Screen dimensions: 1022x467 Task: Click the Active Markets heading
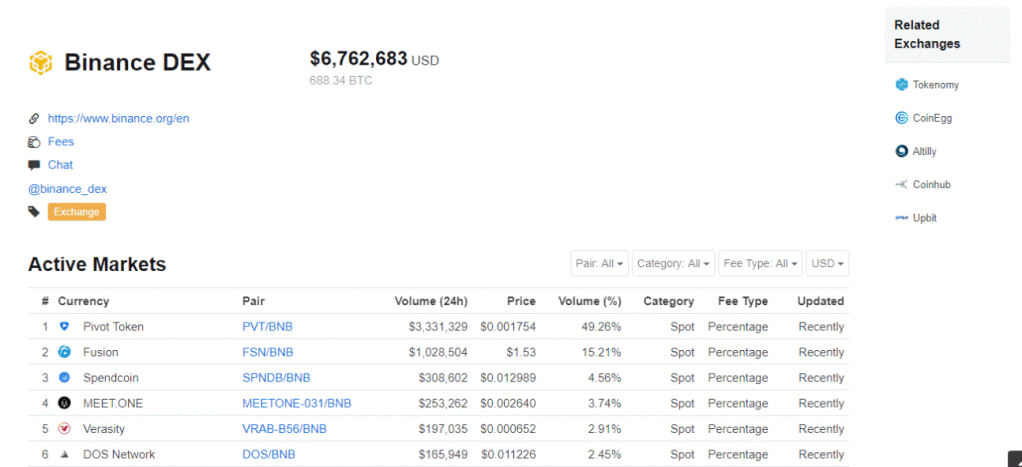point(97,264)
